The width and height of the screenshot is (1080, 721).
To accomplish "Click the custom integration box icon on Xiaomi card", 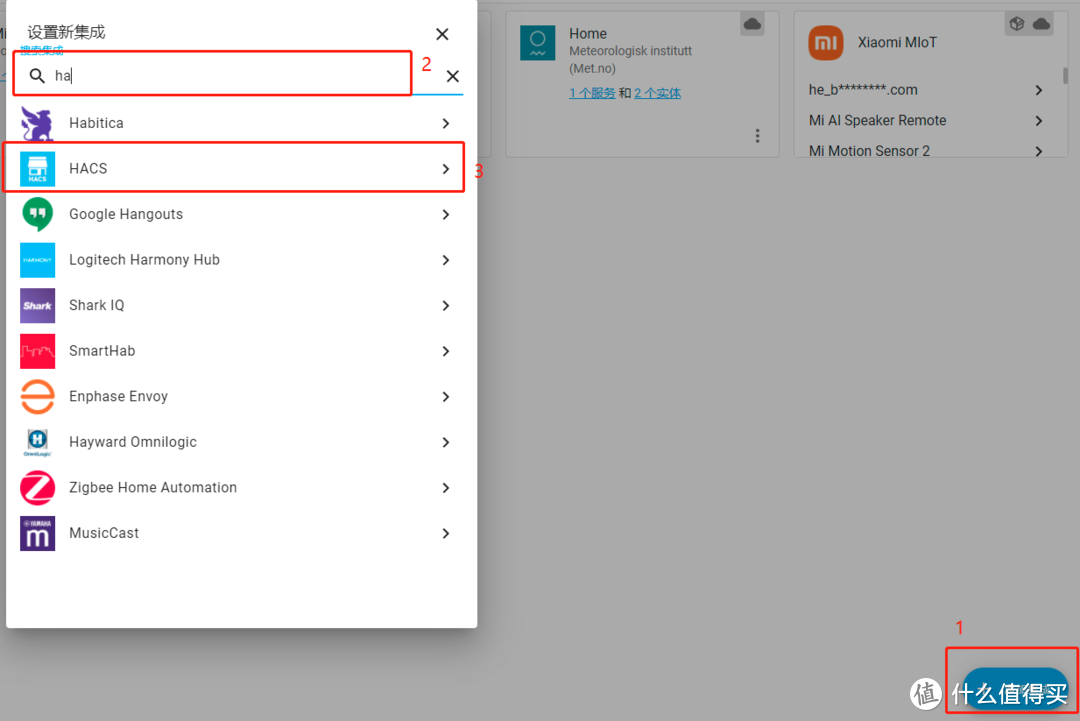I will pyautogui.click(x=1017, y=24).
